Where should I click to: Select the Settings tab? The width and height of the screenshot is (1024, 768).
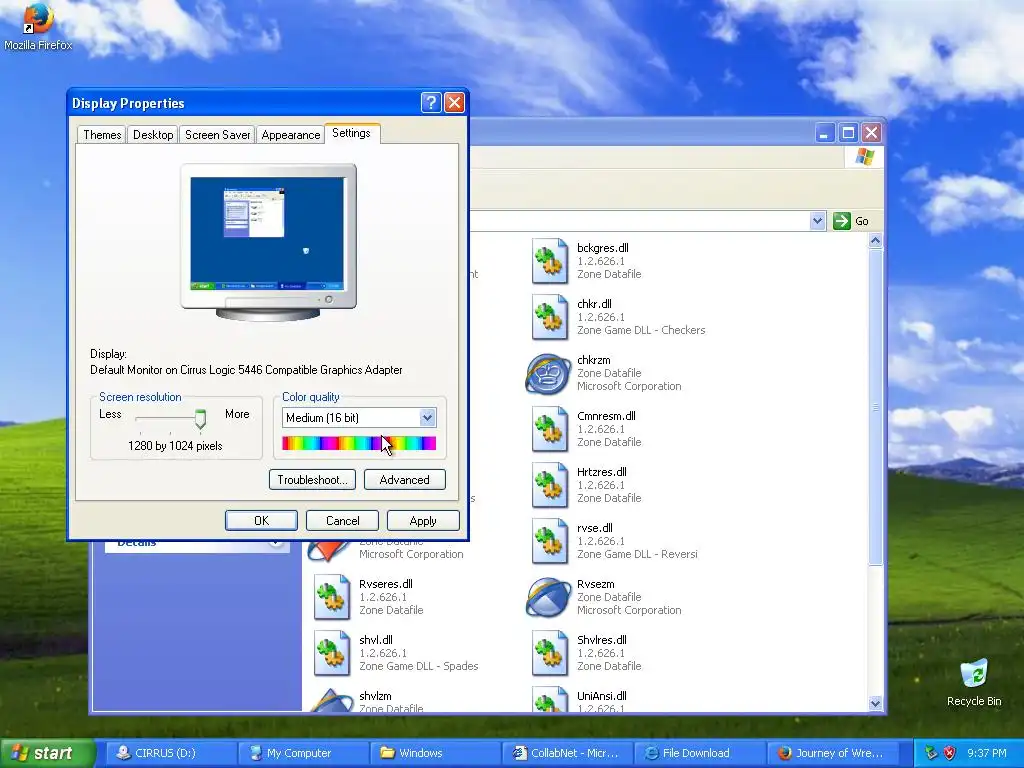point(351,133)
